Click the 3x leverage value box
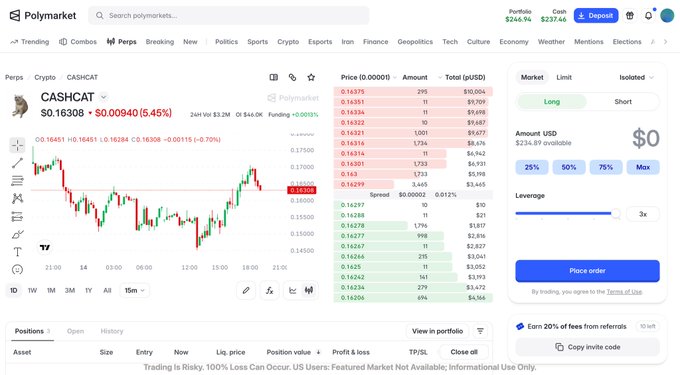Screen dimensions: 680x375 pyautogui.click(x=643, y=214)
